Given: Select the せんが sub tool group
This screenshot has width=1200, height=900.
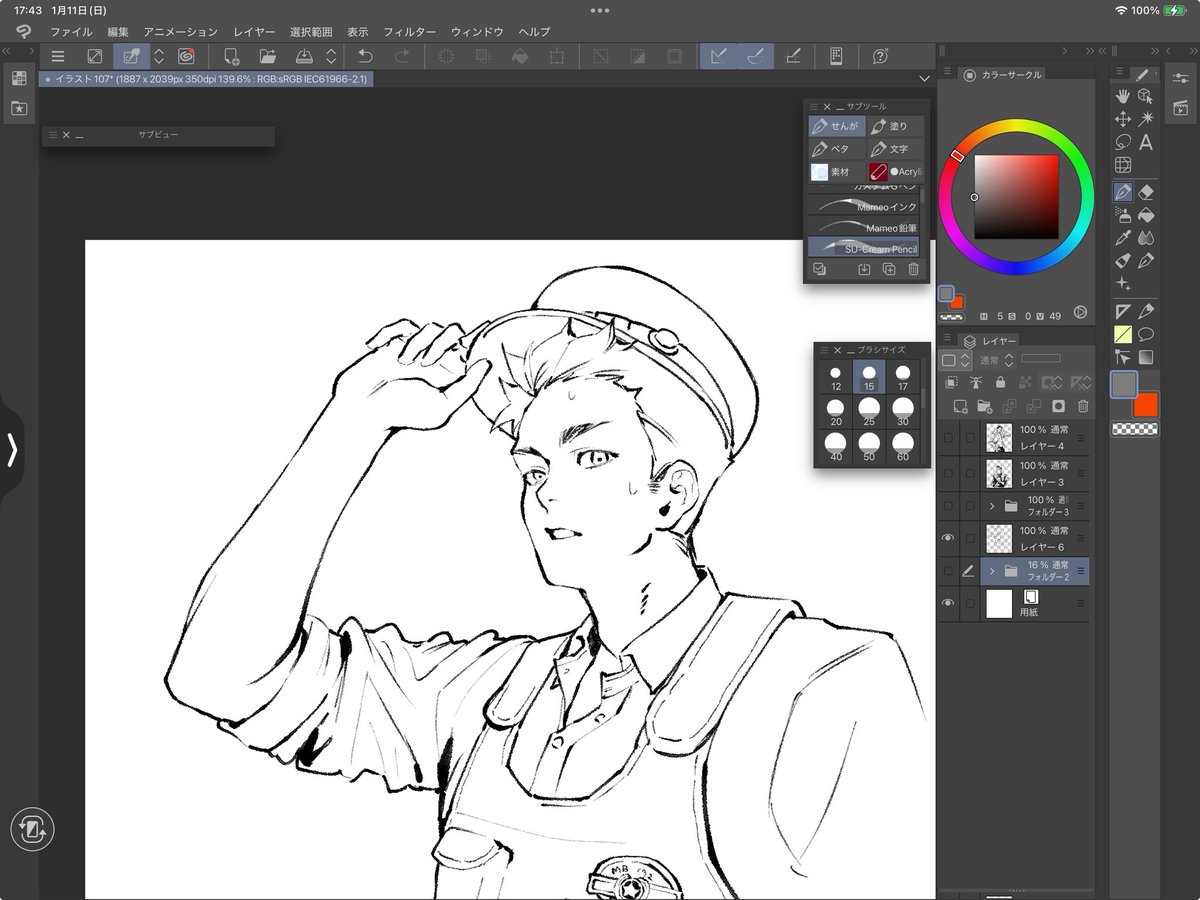Looking at the screenshot, I should [x=837, y=126].
